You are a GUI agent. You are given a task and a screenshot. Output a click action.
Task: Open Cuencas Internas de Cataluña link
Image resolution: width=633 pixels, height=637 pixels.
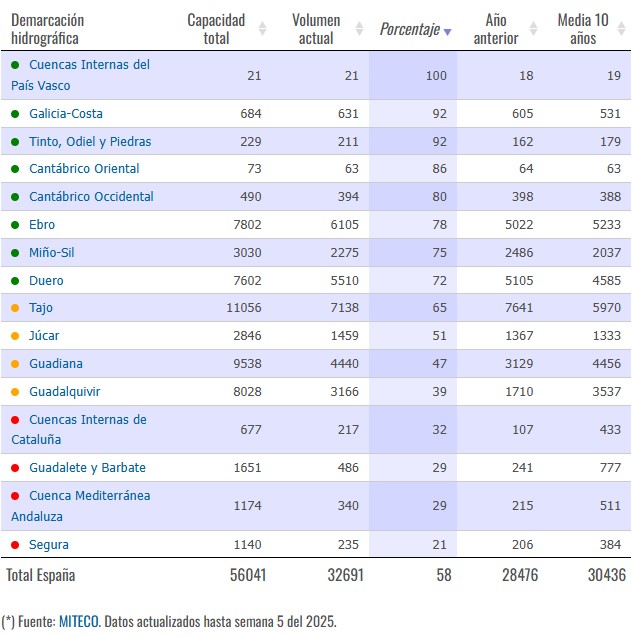point(79,429)
